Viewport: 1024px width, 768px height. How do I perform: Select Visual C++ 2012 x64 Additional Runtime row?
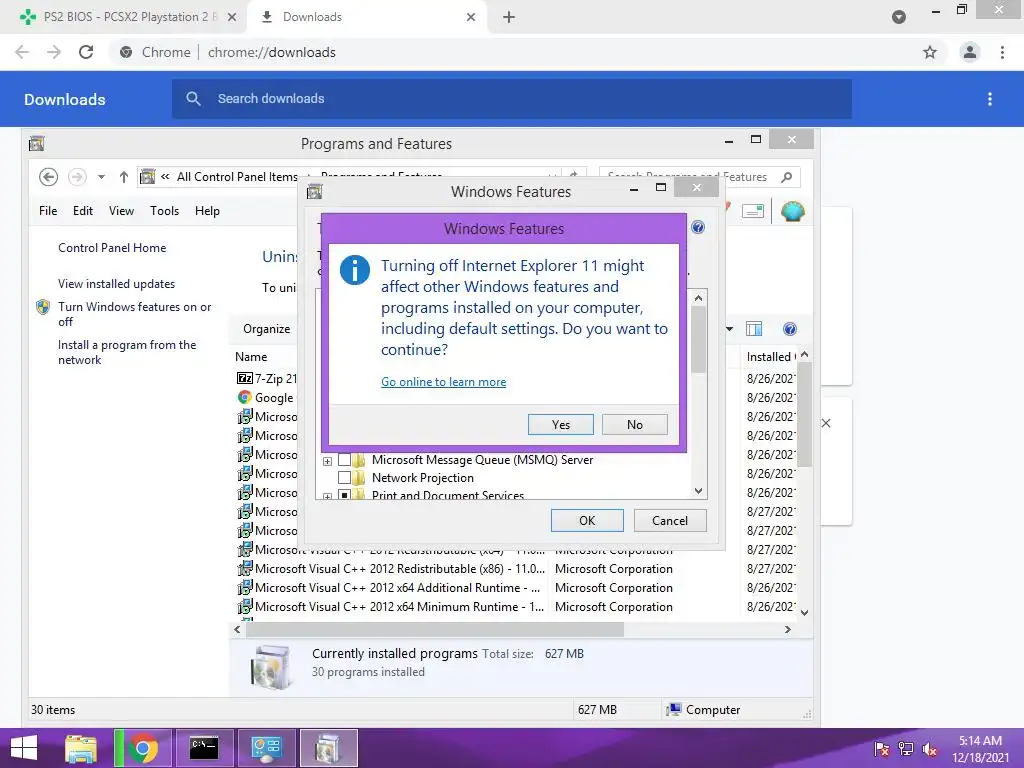[x=516, y=588]
